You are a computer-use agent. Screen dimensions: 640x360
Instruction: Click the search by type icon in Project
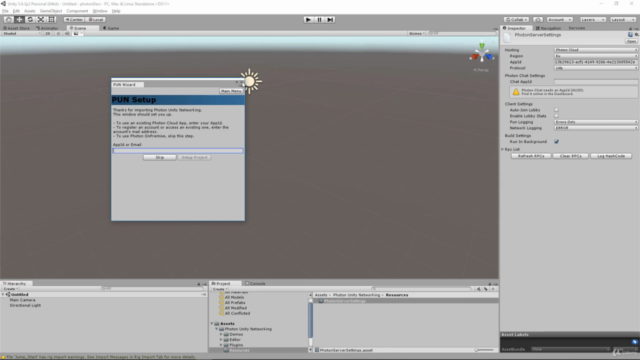click(x=478, y=289)
